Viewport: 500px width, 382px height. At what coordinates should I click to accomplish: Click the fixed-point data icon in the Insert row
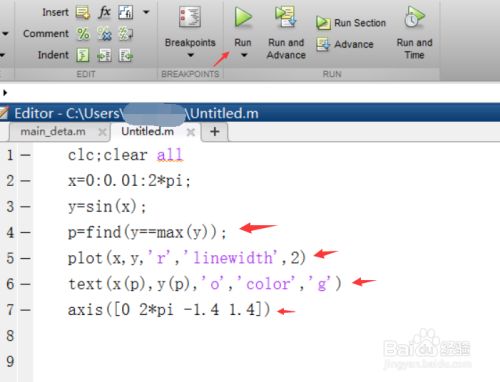(x=125, y=13)
